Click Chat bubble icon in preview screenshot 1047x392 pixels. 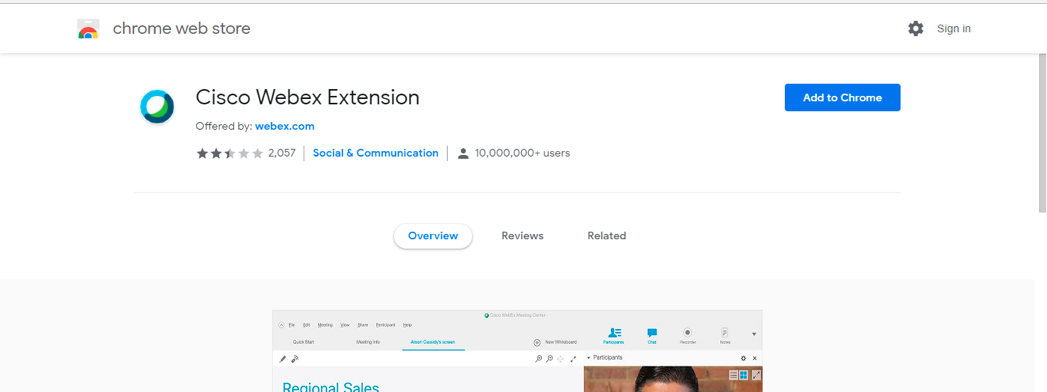652,333
